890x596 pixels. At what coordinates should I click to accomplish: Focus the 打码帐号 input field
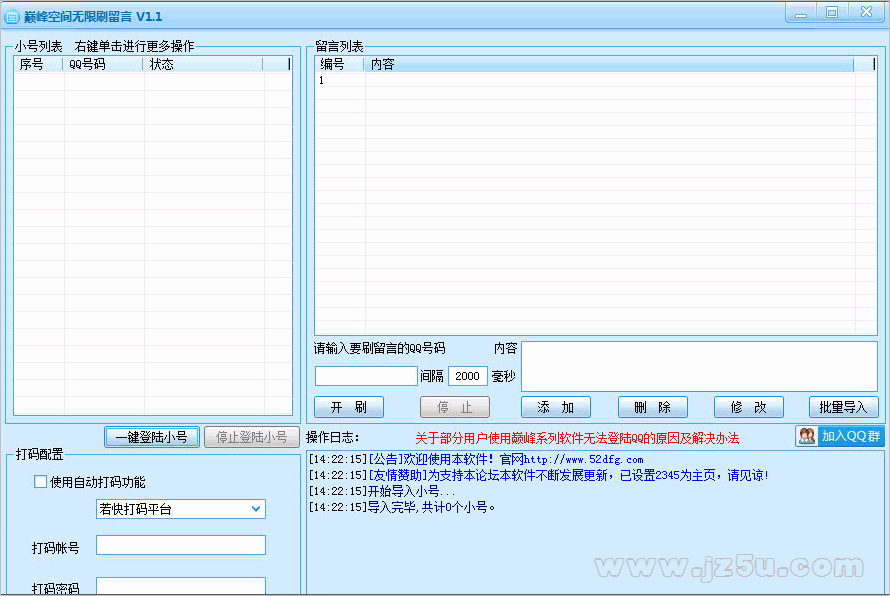point(180,545)
